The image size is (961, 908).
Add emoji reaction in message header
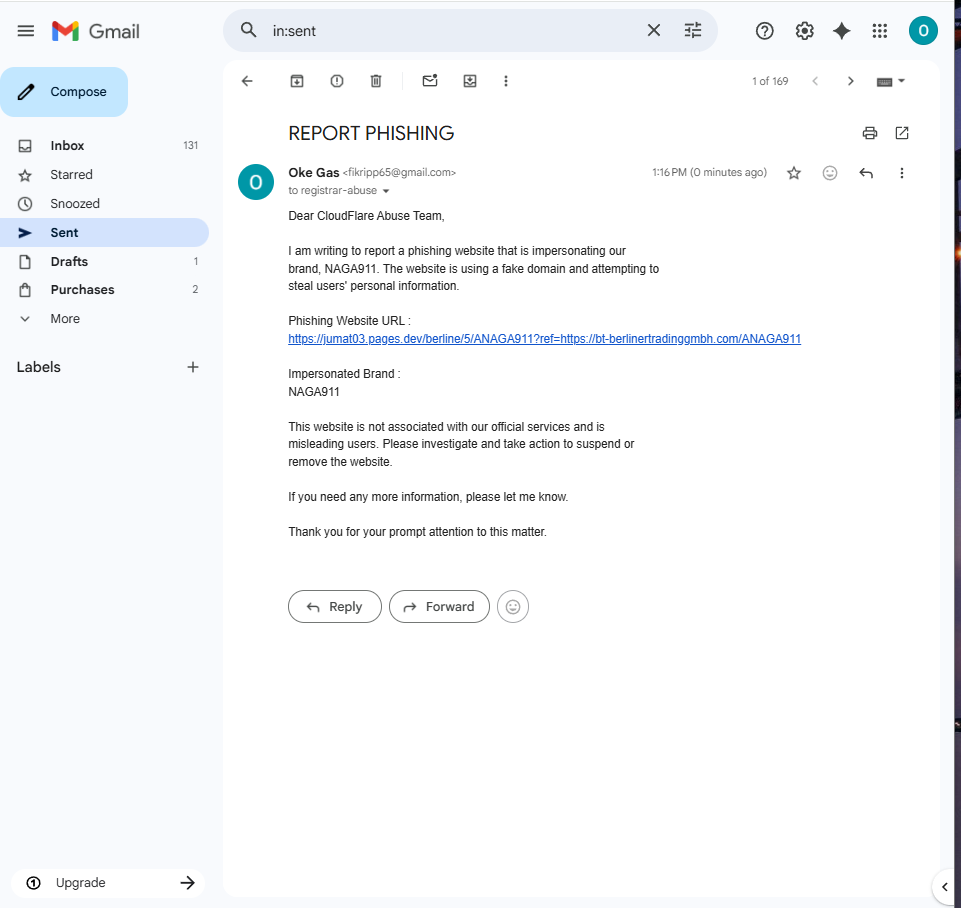[x=829, y=173]
